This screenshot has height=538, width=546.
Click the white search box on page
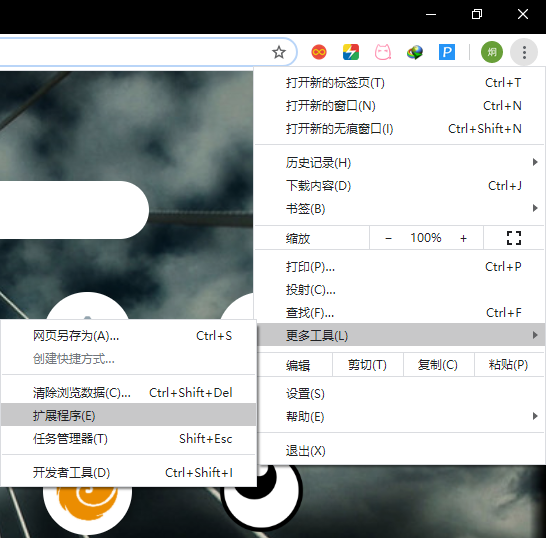[74, 210]
